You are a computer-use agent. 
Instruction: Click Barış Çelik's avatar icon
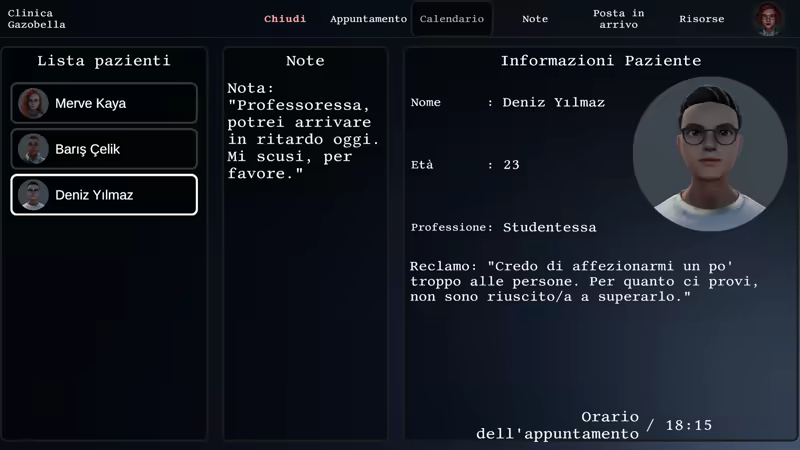click(x=33, y=149)
